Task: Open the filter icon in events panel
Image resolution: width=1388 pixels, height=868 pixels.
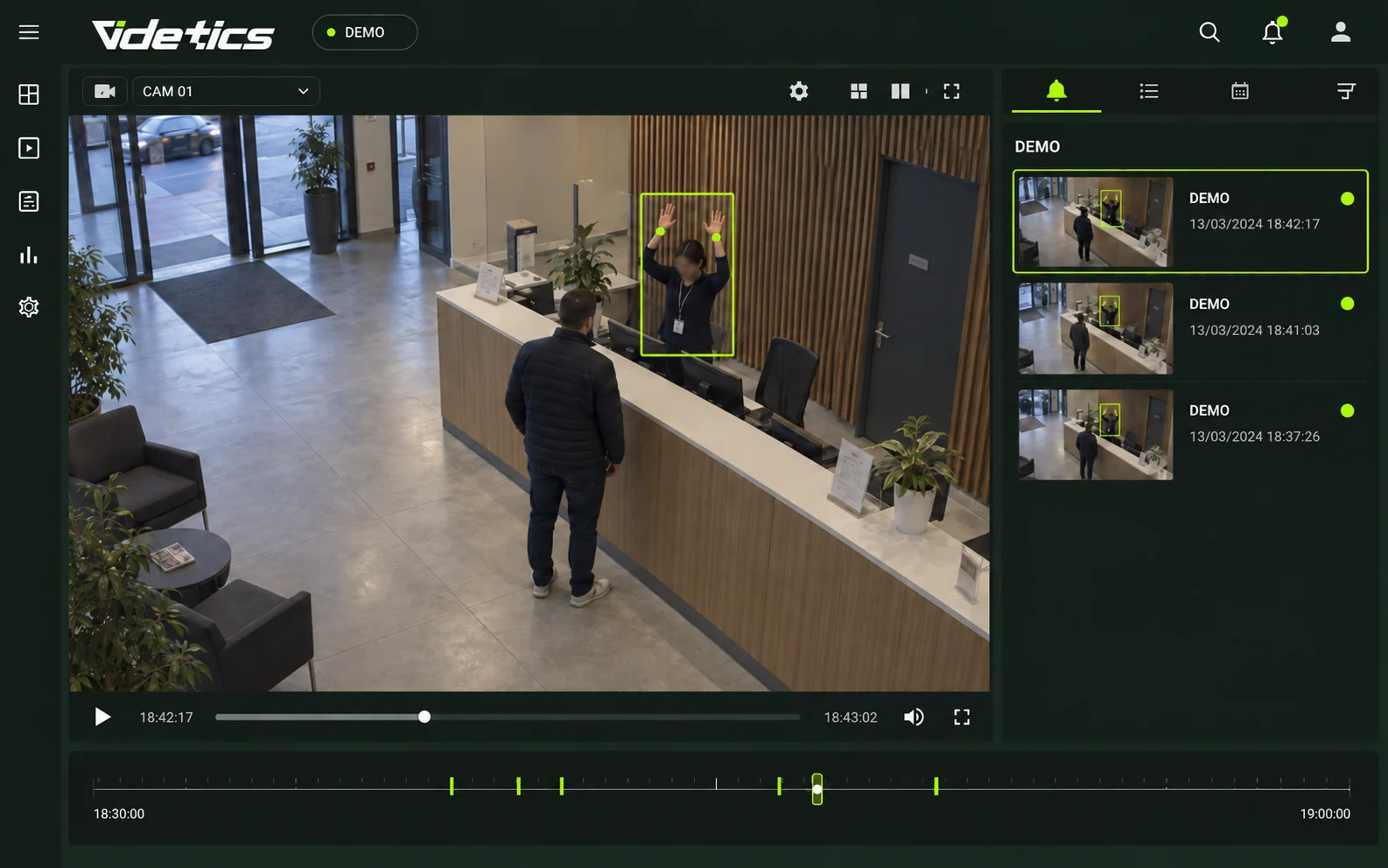Action: 1346,91
